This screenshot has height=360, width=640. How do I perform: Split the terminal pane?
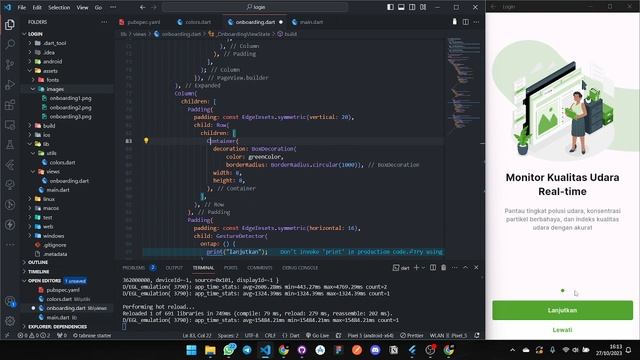point(433,268)
